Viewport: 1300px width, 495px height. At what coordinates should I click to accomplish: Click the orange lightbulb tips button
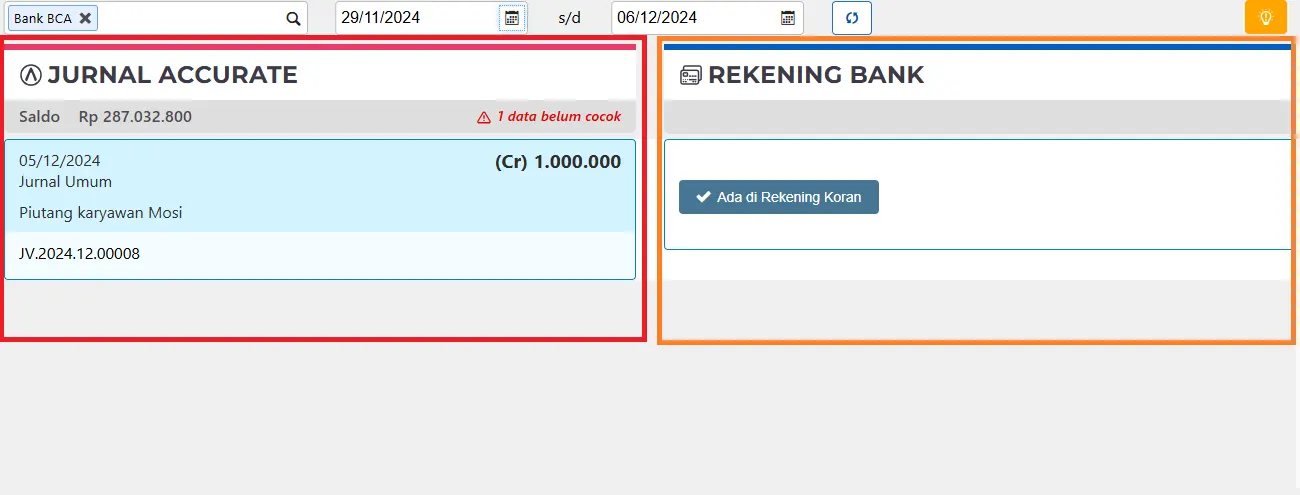(x=1265, y=18)
